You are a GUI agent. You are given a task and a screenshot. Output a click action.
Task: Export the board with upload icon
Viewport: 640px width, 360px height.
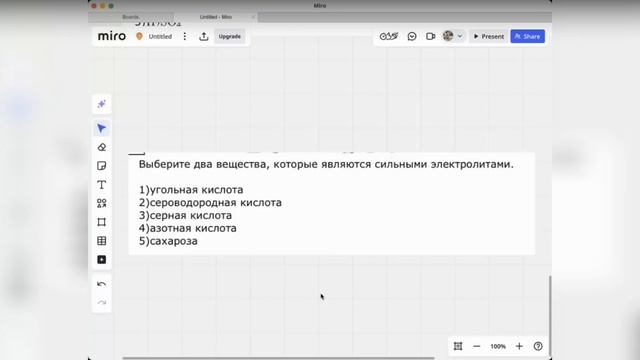coord(204,36)
